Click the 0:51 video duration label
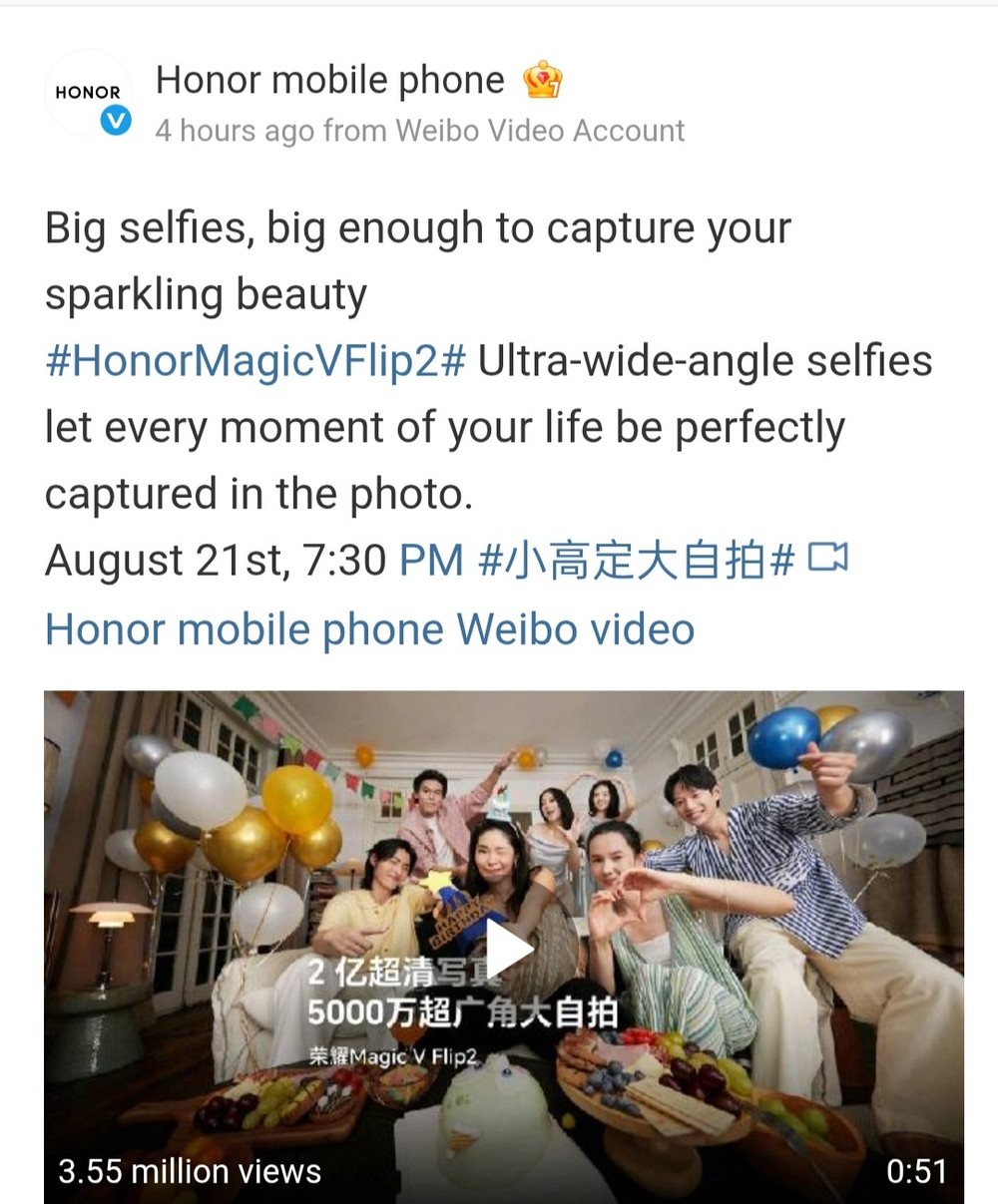 pyautogui.click(x=916, y=1170)
